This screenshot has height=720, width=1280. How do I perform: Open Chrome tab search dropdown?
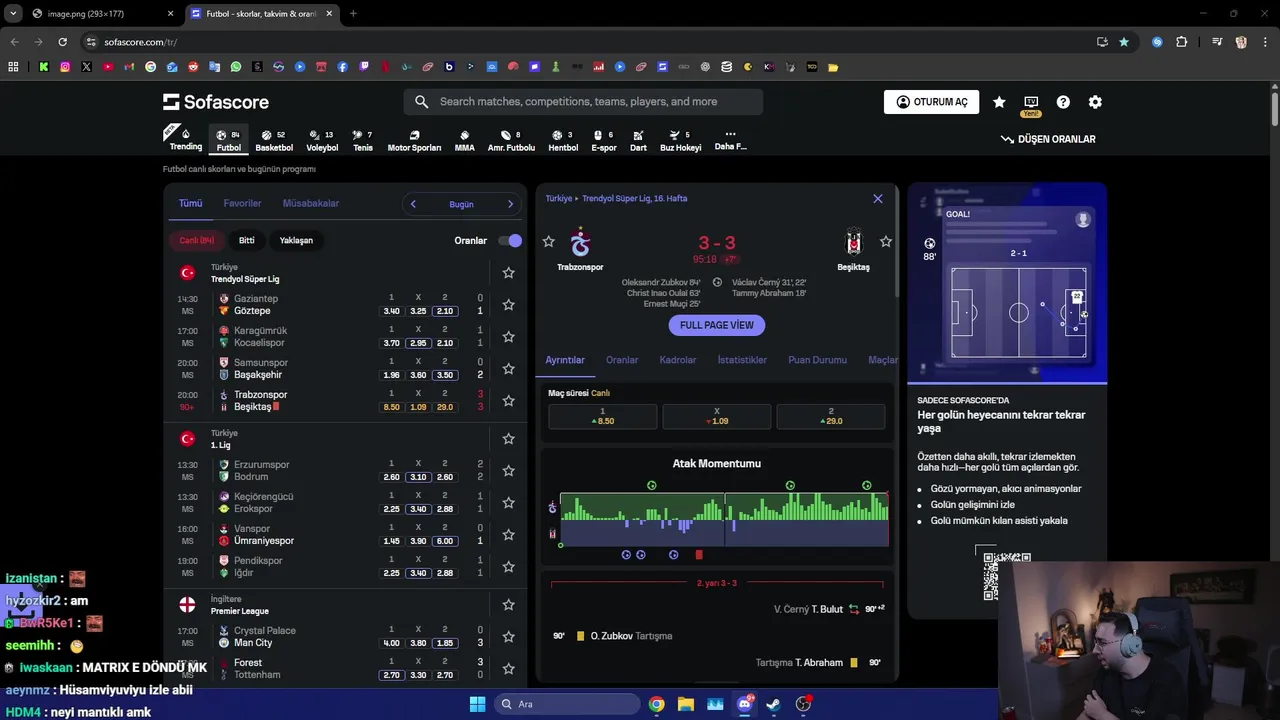13,13
